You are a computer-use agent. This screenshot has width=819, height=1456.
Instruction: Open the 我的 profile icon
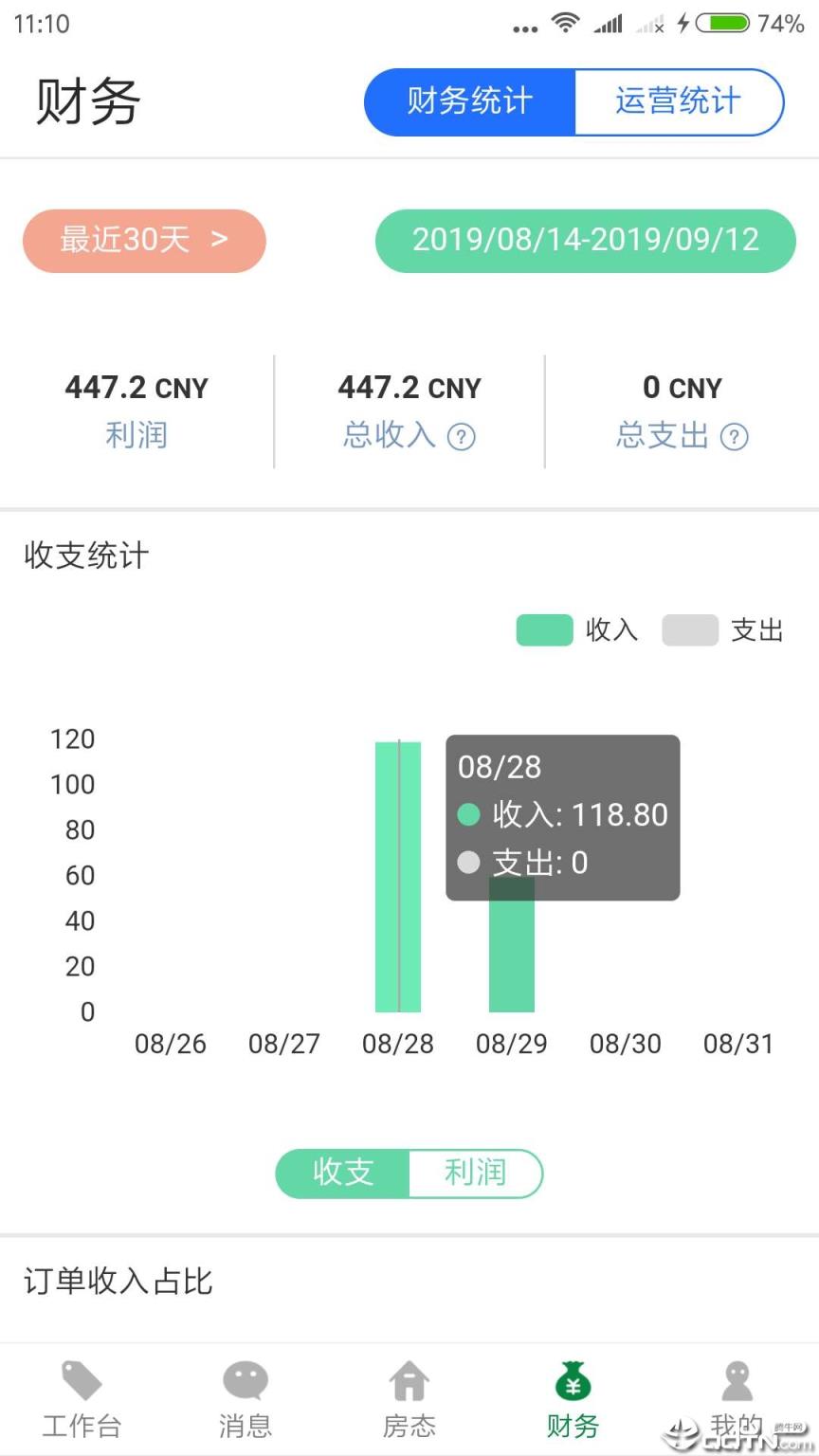click(737, 1382)
